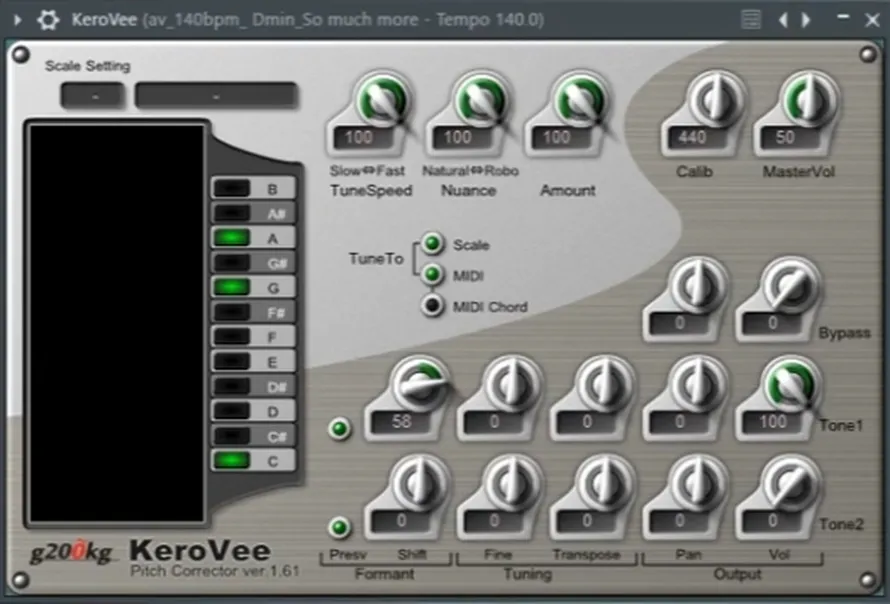The width and height of the screenshot is (890, 604).
Task: Toggle TuneTo MIDI option
Action: (433, 275)
